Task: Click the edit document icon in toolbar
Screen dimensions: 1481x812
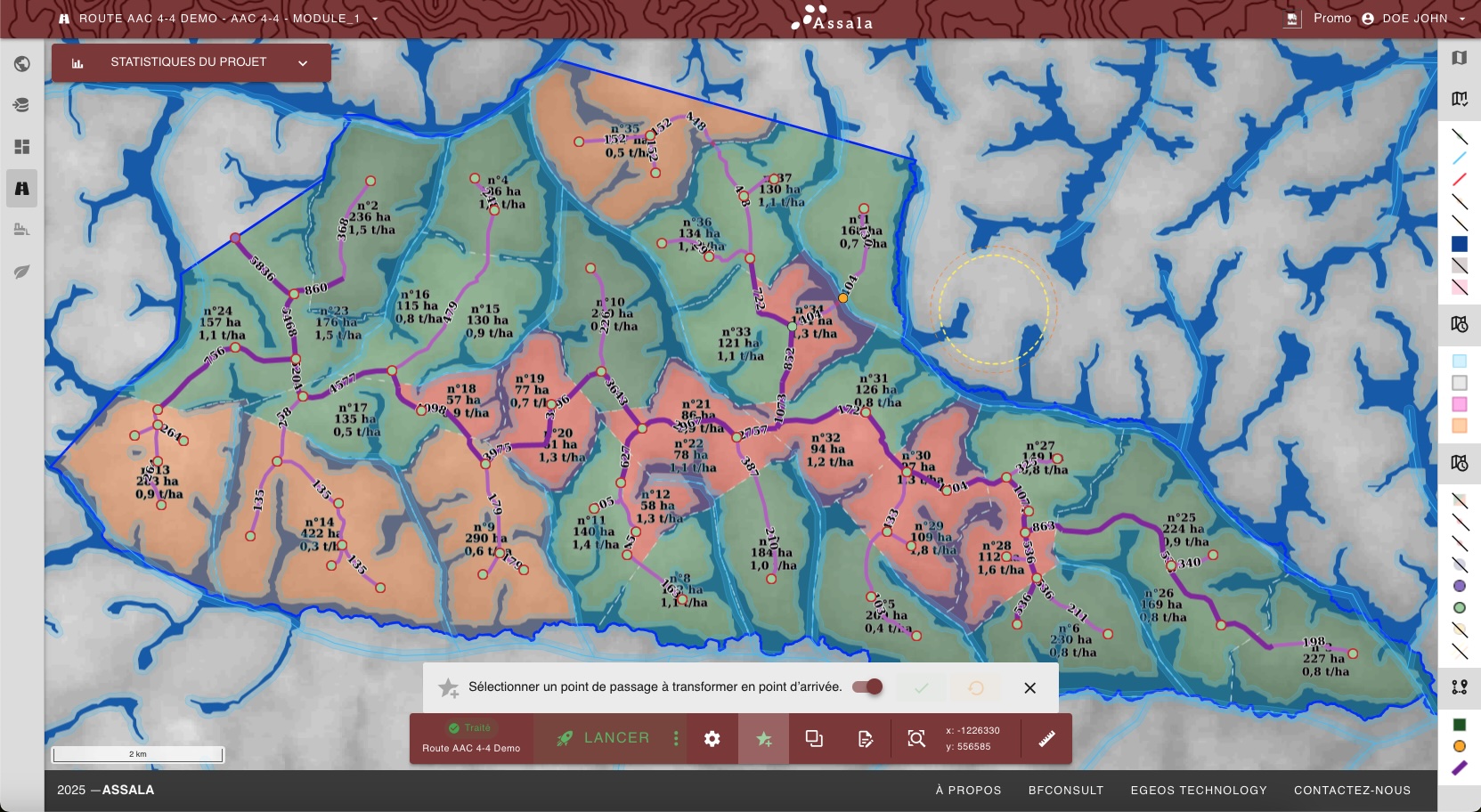Action: (865, 738)
